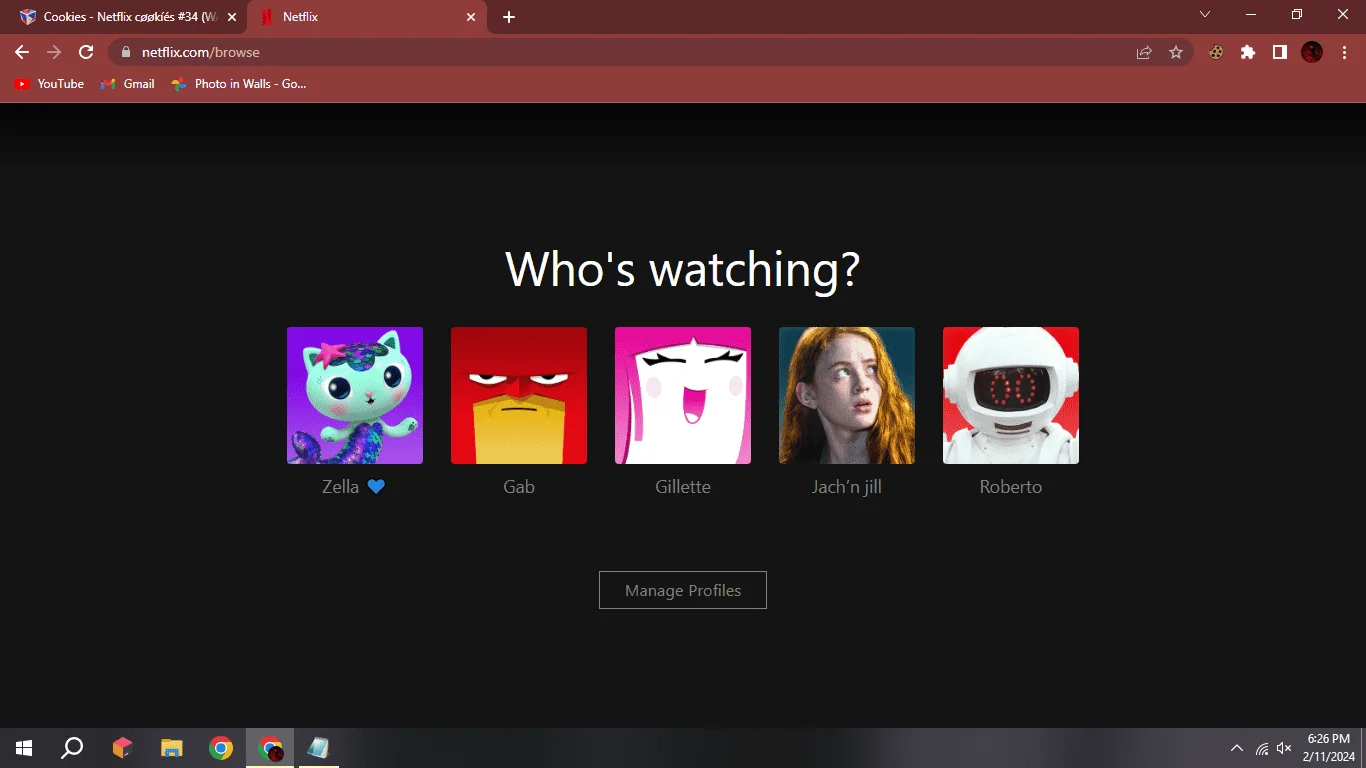Screen dimensions: 1366x768
Task: Go forward to the next page
Action: pos(54,52)
